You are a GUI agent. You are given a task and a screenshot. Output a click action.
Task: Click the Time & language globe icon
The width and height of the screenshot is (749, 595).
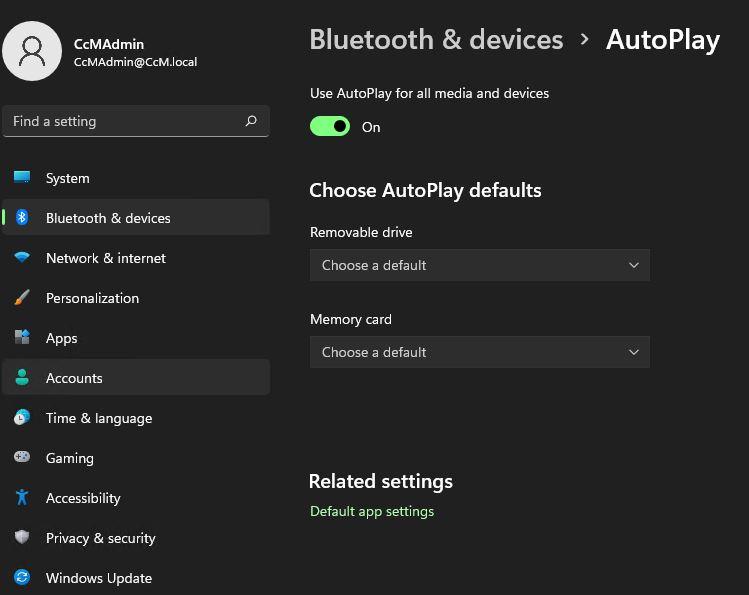(22, 417)
